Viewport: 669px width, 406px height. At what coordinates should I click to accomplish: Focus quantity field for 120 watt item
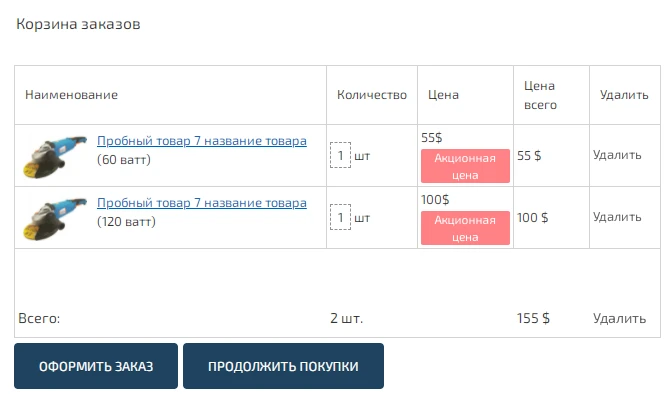click(x=340, y=218)
